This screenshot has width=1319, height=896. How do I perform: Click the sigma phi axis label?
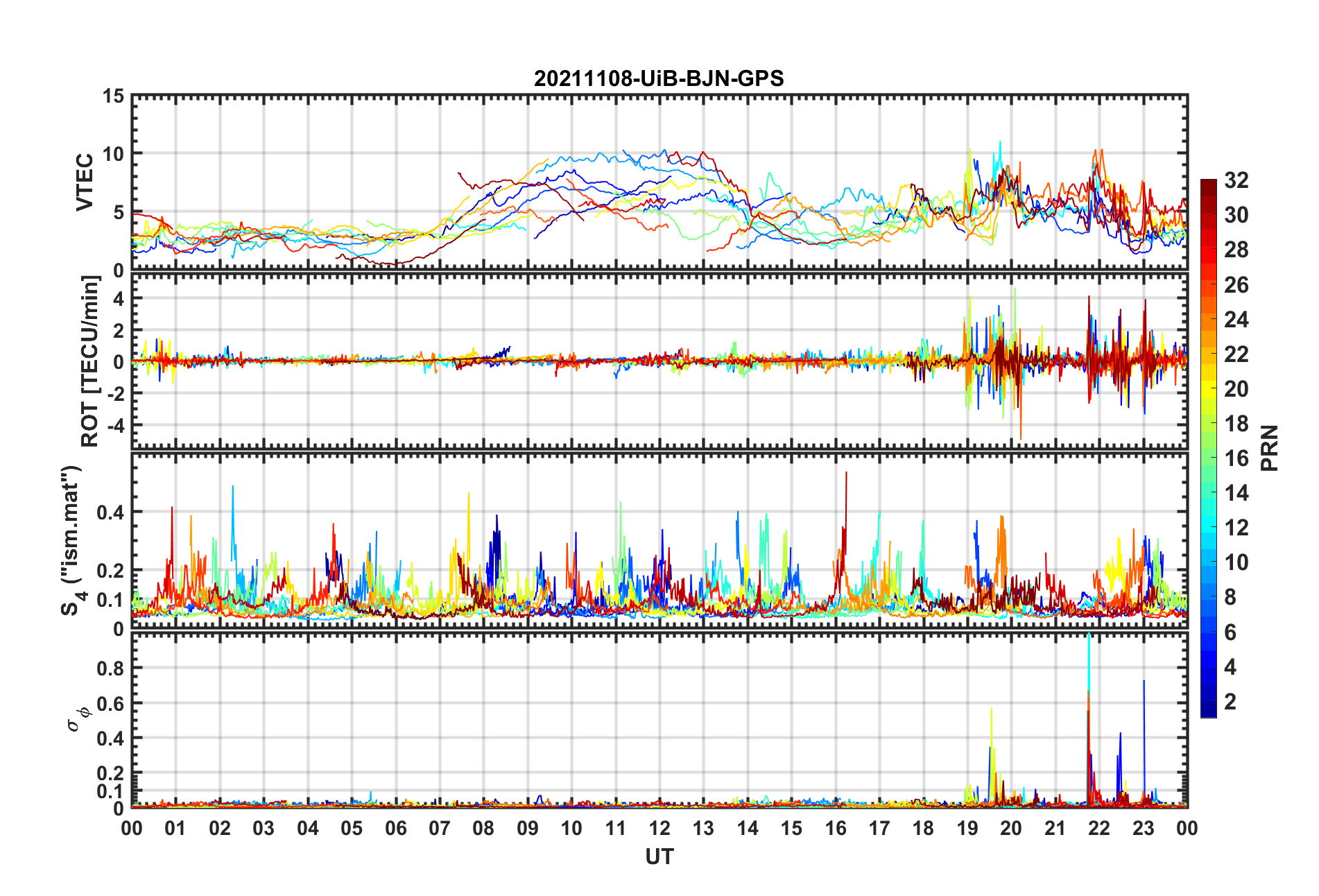point(78,718)
